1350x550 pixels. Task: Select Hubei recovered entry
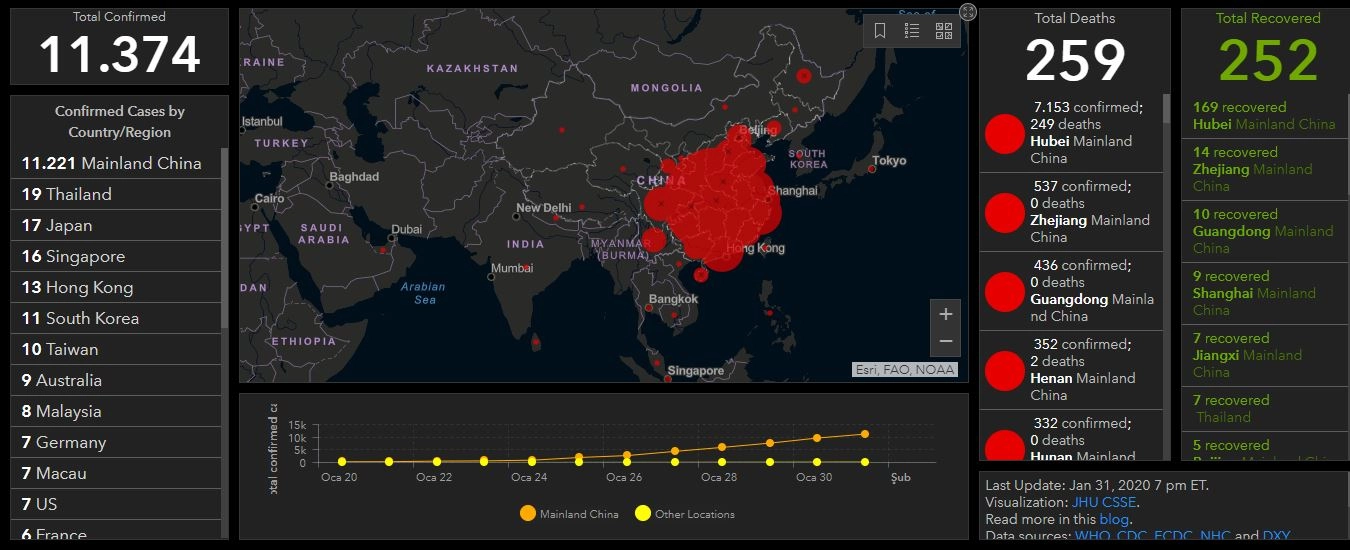(x=1264, y=116)
